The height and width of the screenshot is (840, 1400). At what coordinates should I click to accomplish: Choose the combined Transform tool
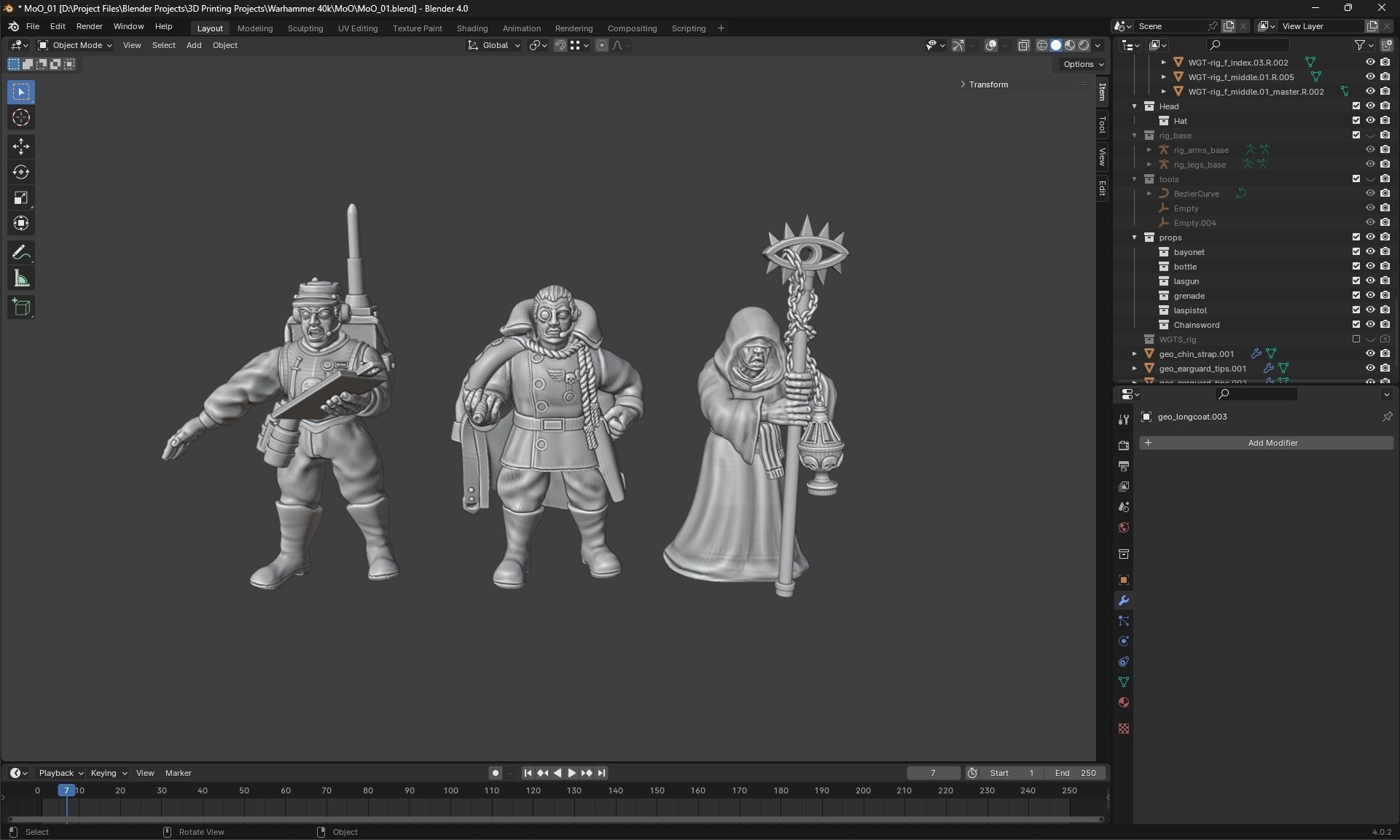pos(20,223)
